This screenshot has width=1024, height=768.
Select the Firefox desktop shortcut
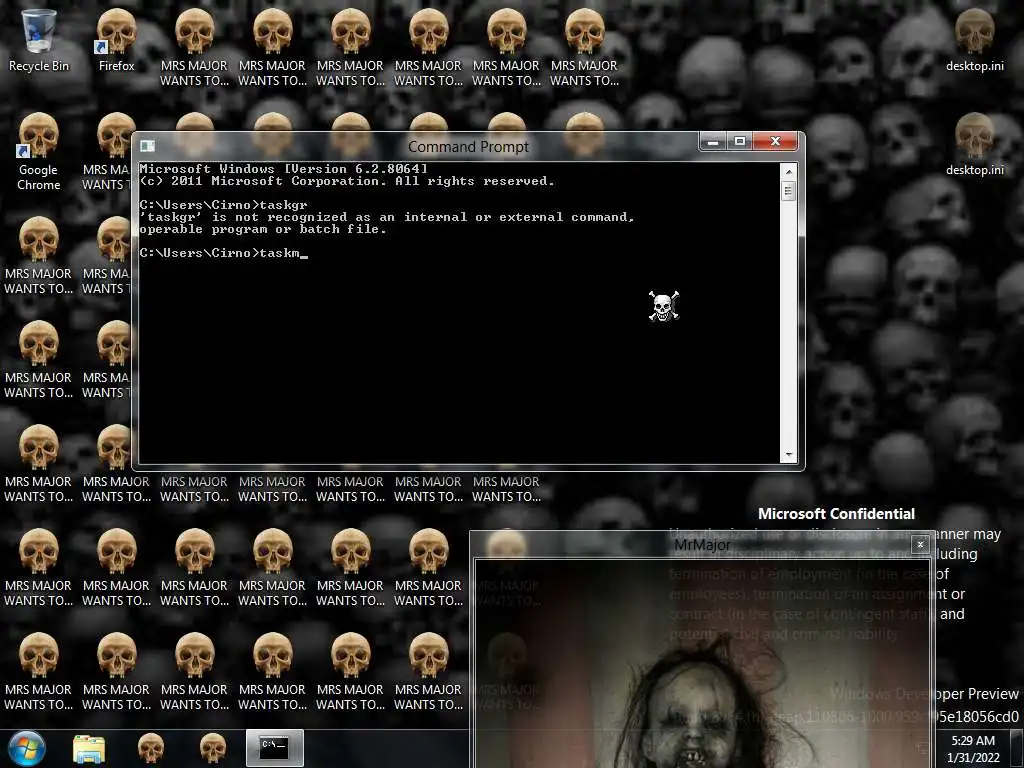click(116, 39)
